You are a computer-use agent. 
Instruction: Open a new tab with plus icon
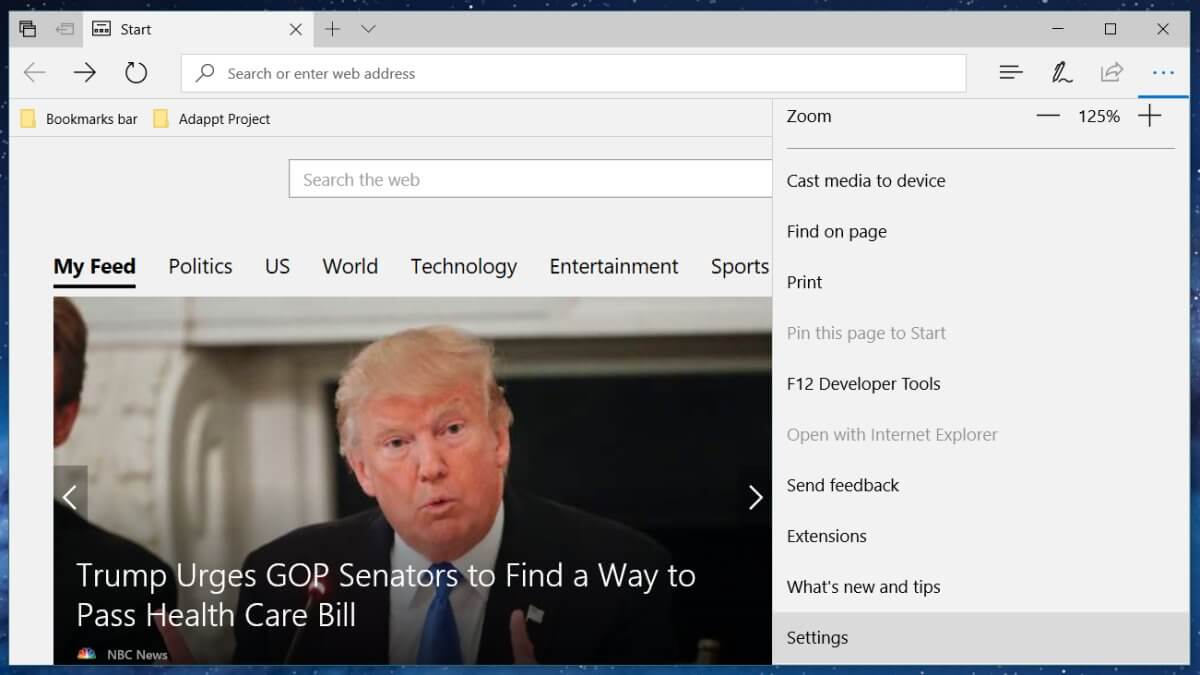[x=332, y=29]
